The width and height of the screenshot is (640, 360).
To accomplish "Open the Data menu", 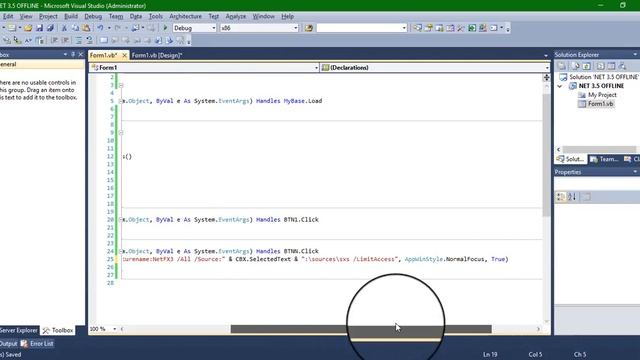I will (136, 16).
